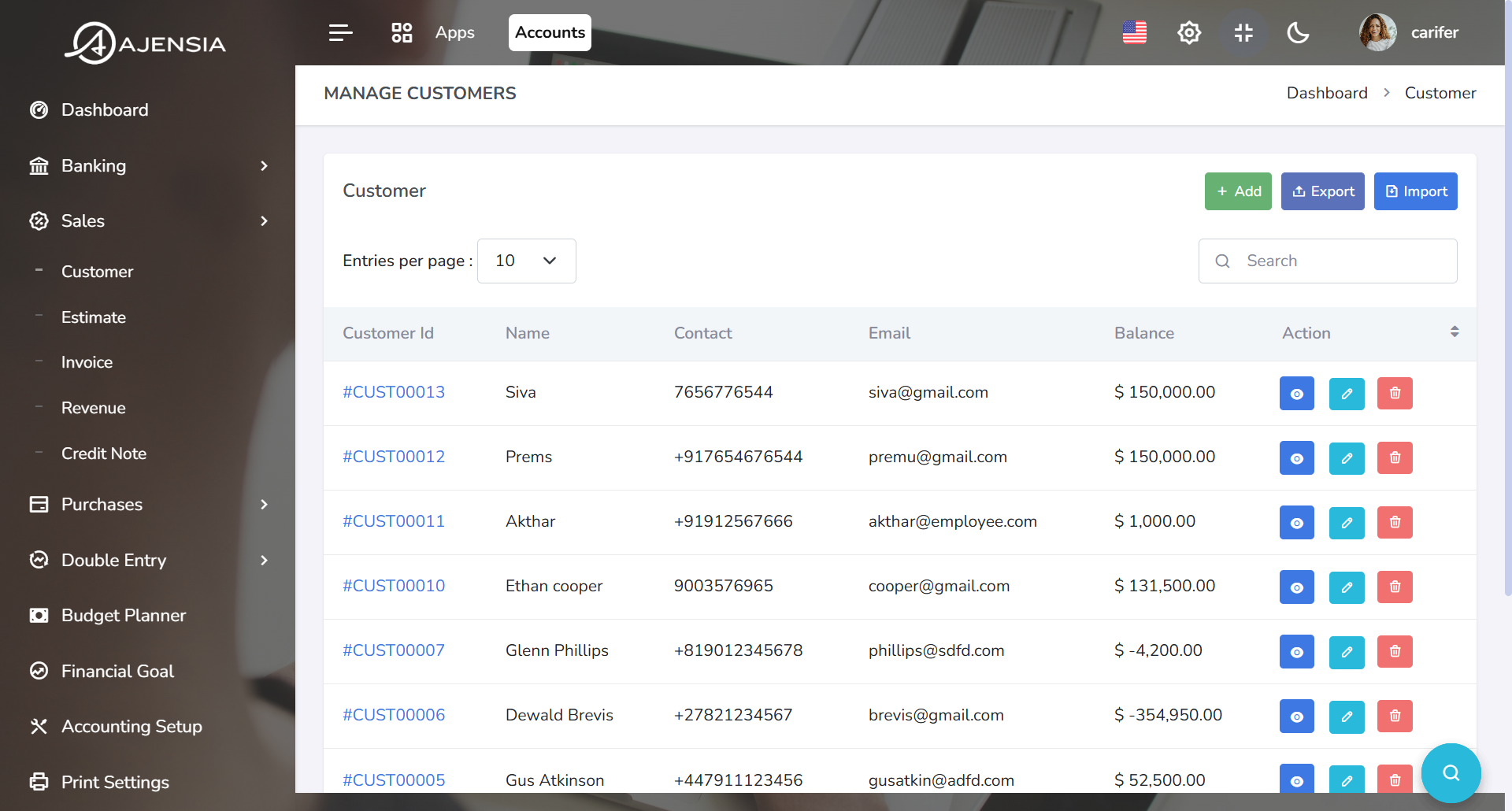View Glenn Phillips record with eye icon
Viewport: 1512px width, 811px height.
[1296, 651]
